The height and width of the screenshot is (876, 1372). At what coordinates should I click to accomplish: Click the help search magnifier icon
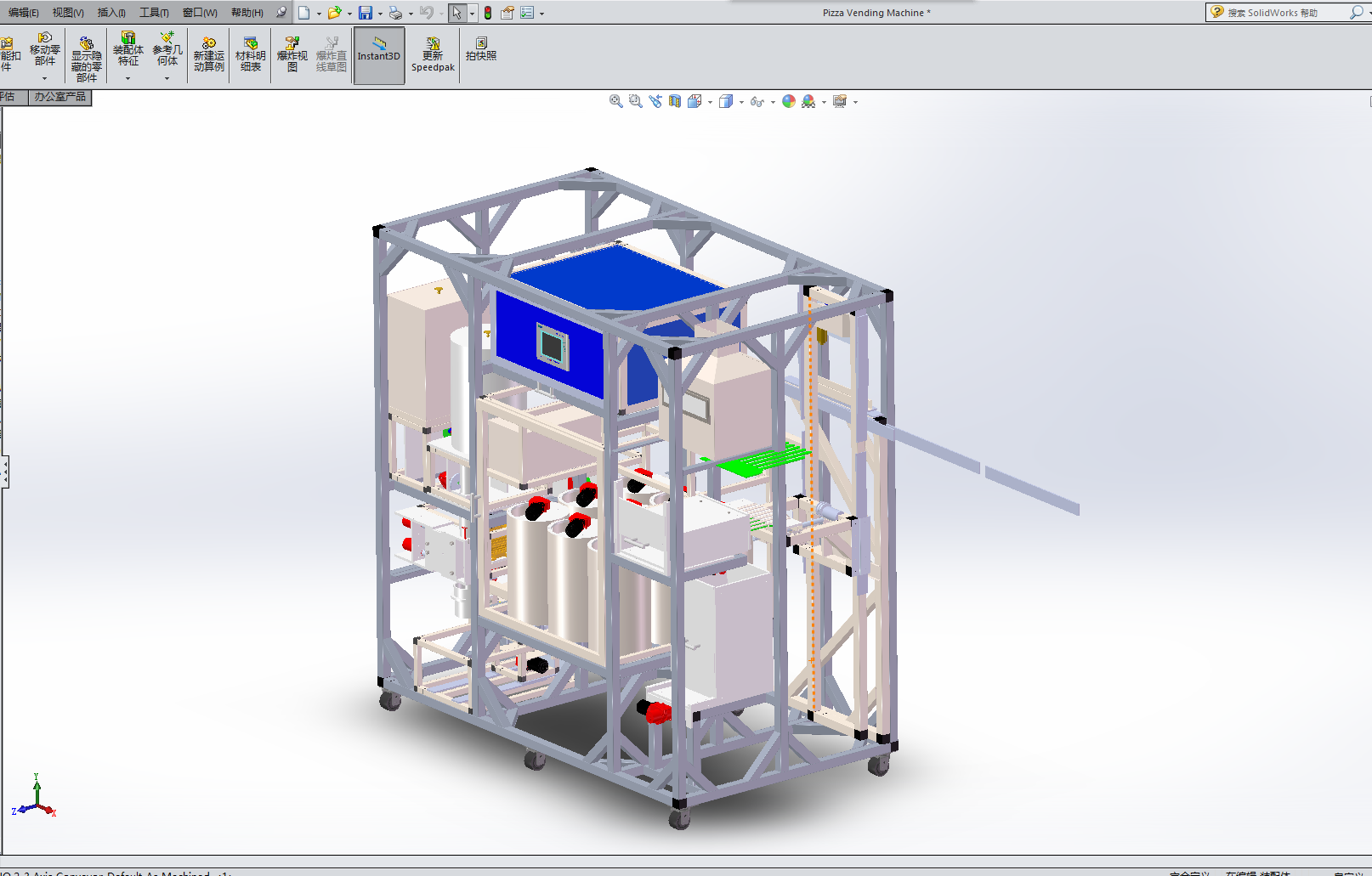(1355, 12)
